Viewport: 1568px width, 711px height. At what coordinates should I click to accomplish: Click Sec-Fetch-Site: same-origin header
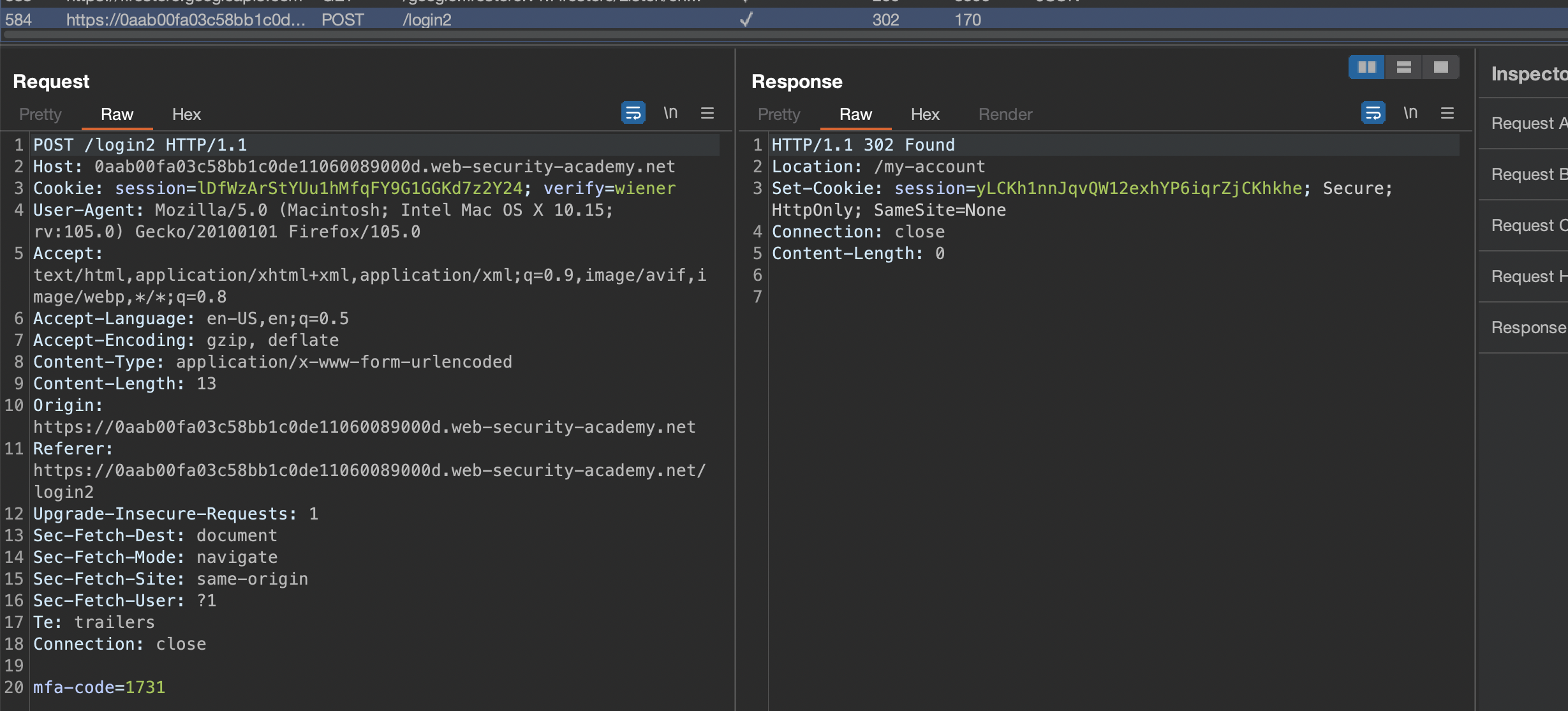coord(170,579)
